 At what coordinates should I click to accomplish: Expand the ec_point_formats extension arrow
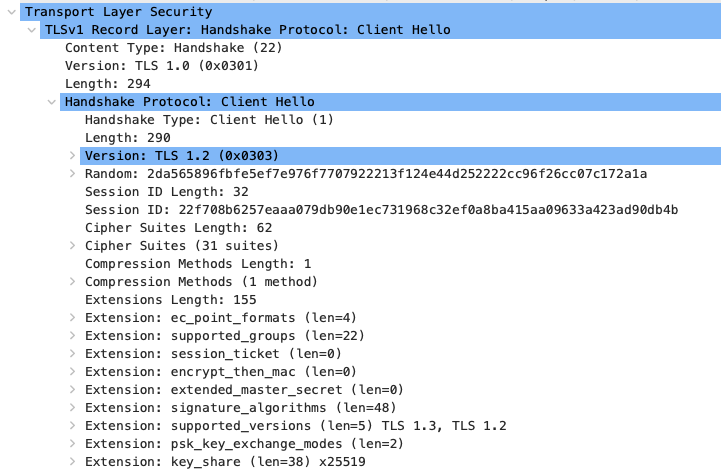(x=72, y=318)
